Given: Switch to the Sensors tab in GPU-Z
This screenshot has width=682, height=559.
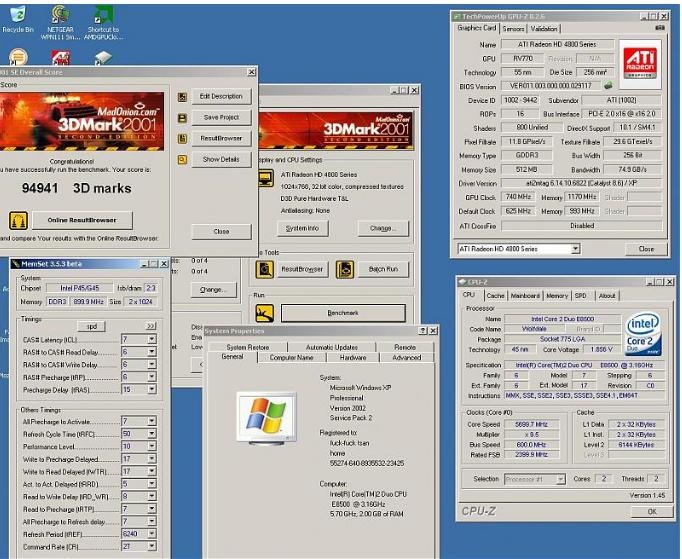Looking at the screenshot, I should (x=513, y=29).
